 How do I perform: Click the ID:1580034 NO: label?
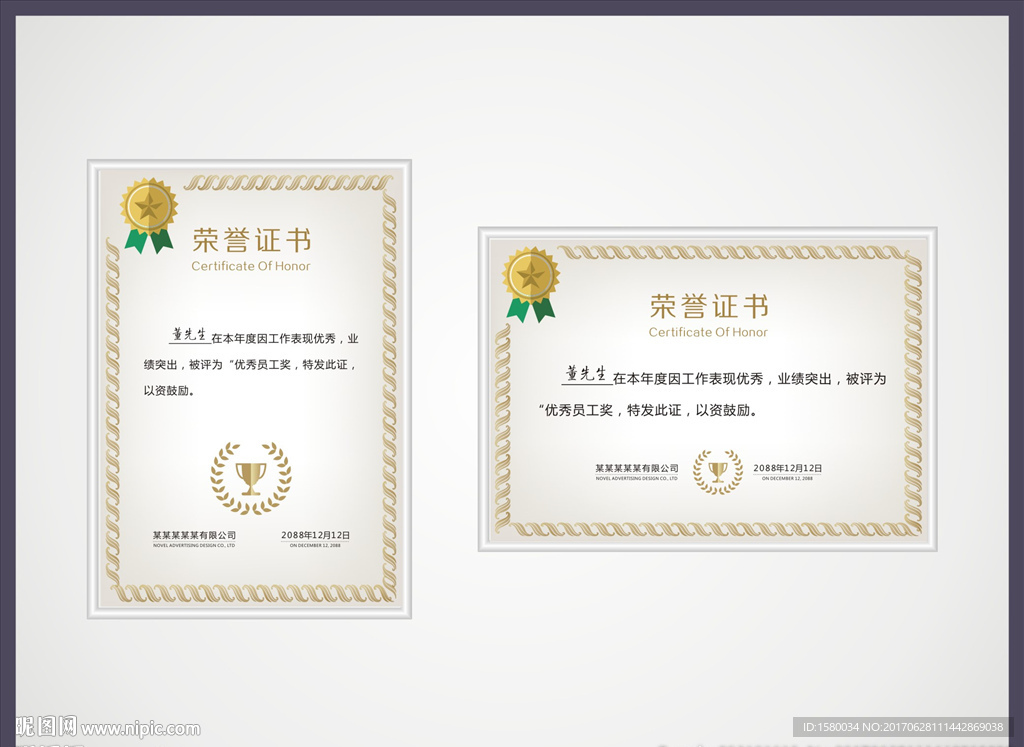902,727
